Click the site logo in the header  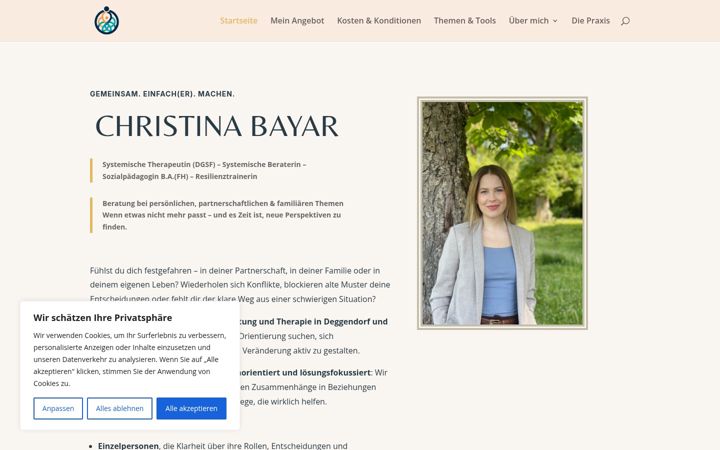coord(107,21)
